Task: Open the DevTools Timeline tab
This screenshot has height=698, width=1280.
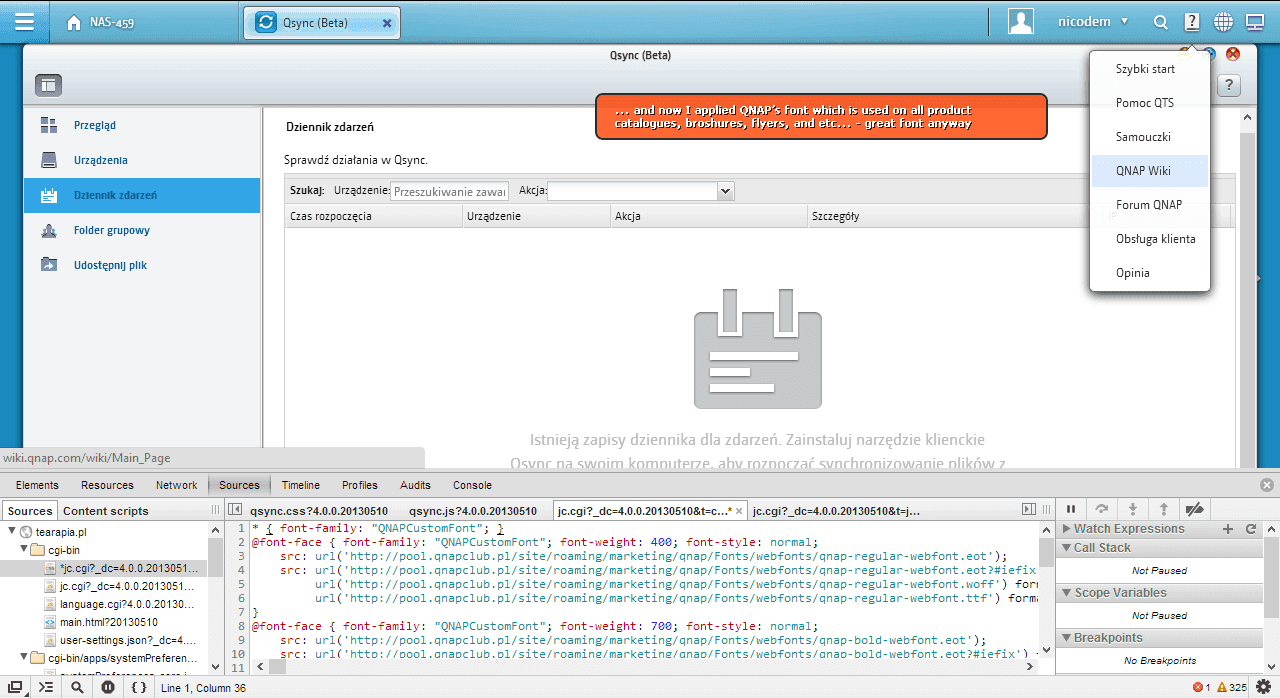Action: tap(300, 485)
